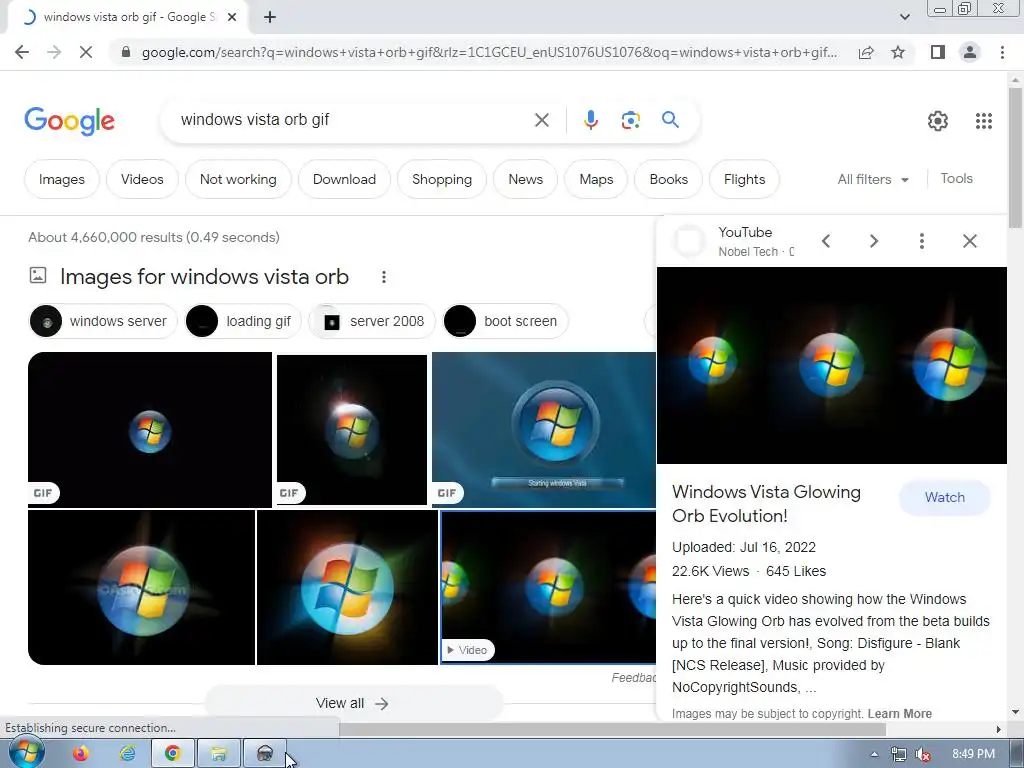Viewport: 1024px width, 768px height.
Task: Open preview panel three-dot options
Action: (921, 241)
